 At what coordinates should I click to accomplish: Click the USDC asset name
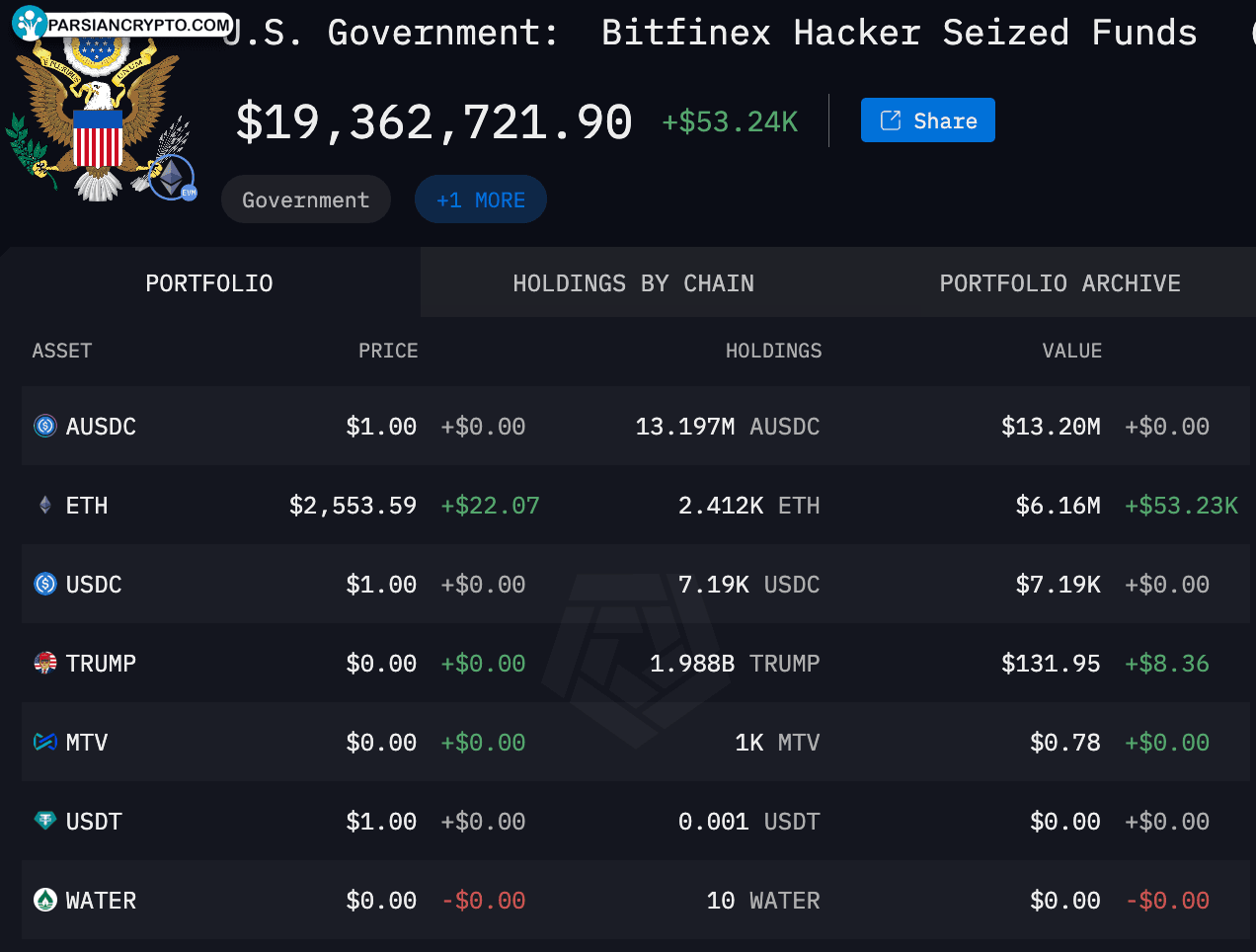(94, 585)
